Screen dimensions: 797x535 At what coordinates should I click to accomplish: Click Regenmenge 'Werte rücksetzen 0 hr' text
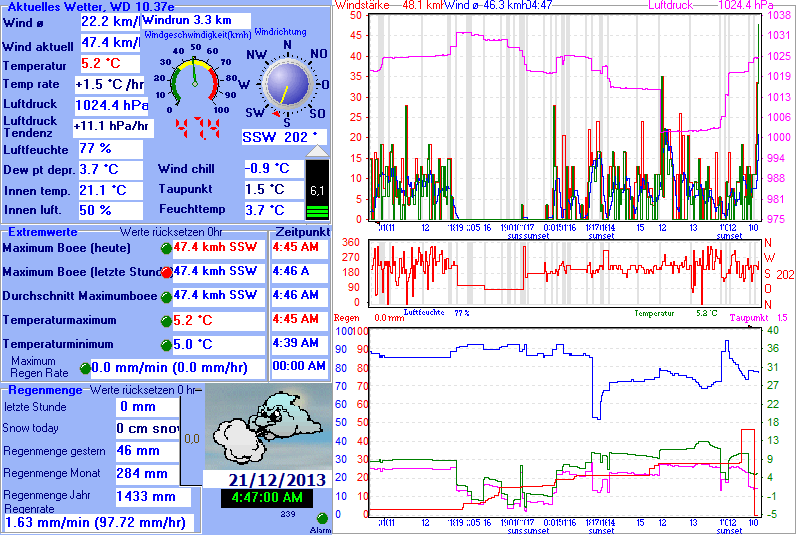(143, 390)
